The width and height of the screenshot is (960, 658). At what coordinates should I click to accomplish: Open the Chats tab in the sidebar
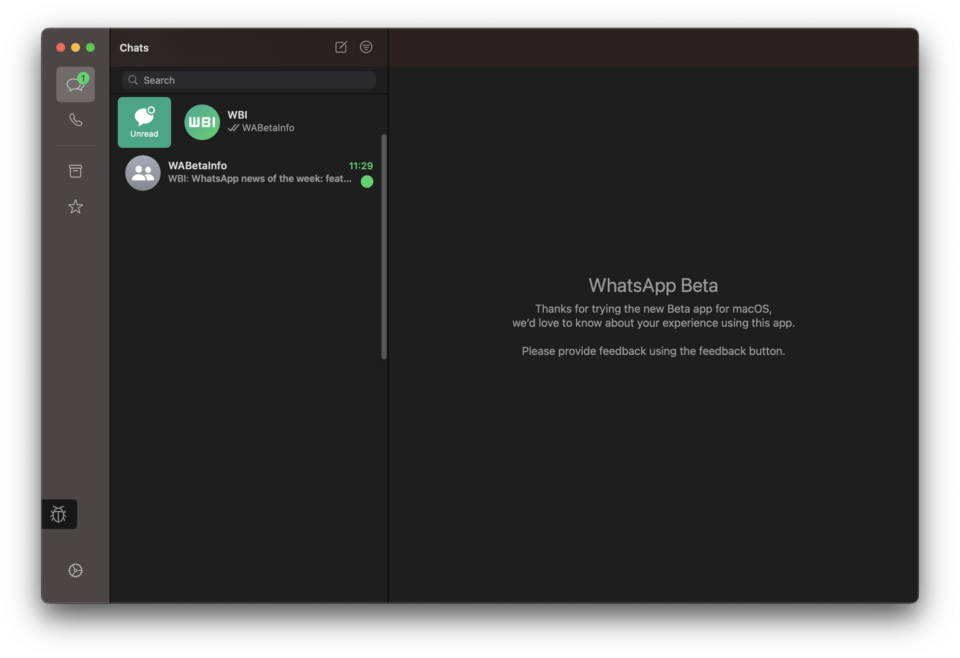75,85
